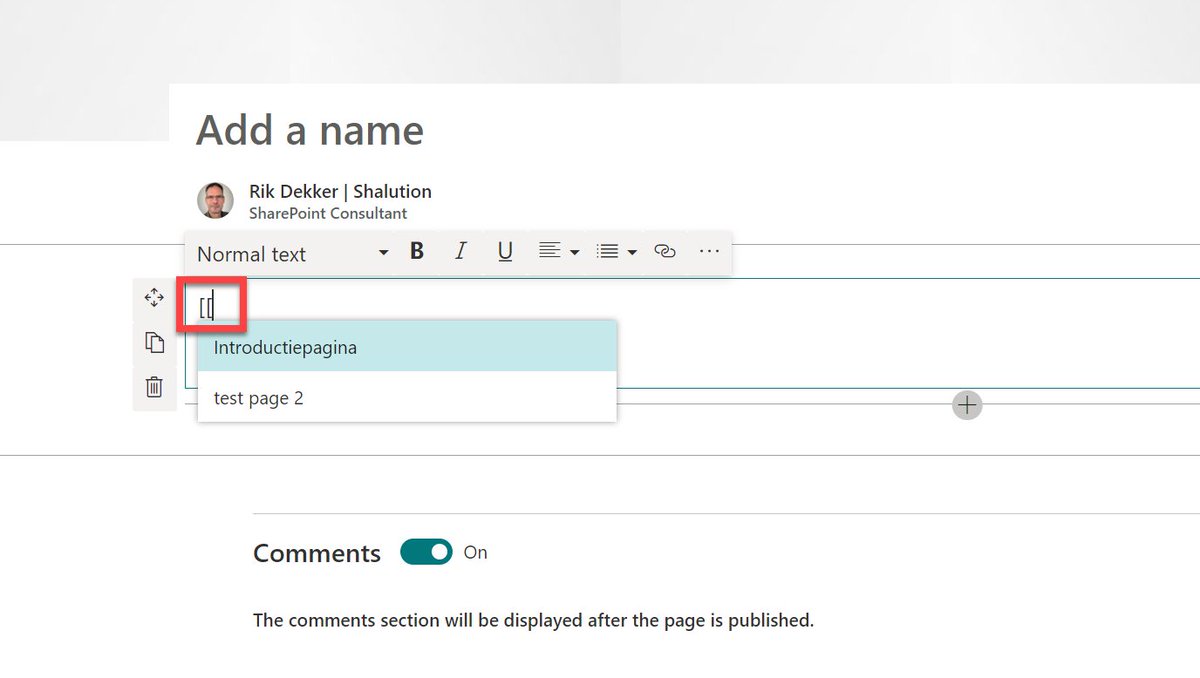Insert a hyperlink
This screenshot has height=678, width=1200.
click(x=664, y=252)
